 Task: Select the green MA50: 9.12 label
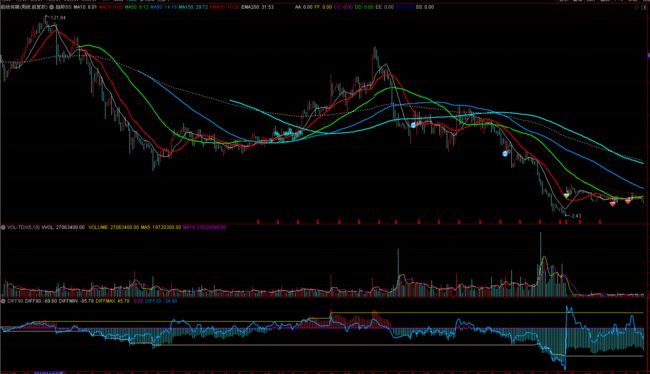(137, 7)
